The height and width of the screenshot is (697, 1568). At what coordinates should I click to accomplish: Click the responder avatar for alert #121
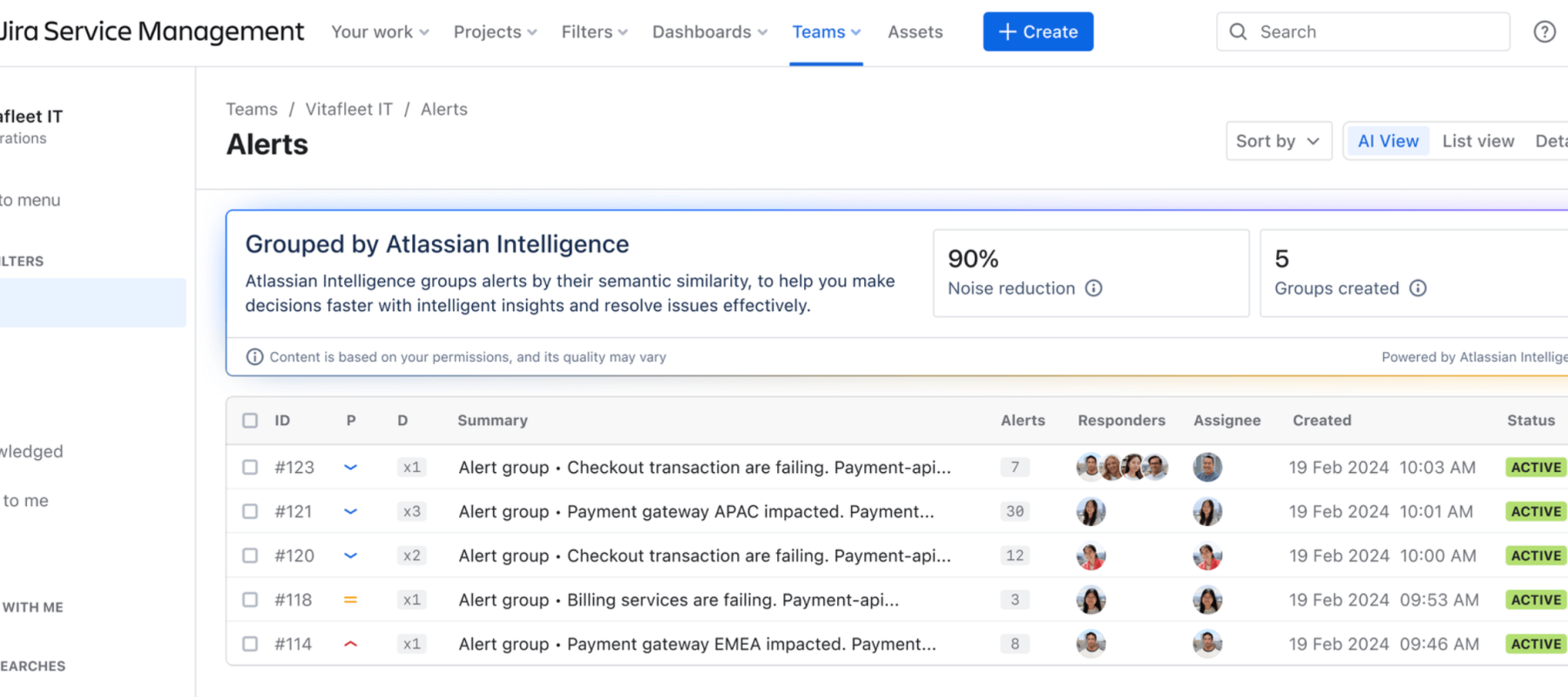(x=1091, y=511)
